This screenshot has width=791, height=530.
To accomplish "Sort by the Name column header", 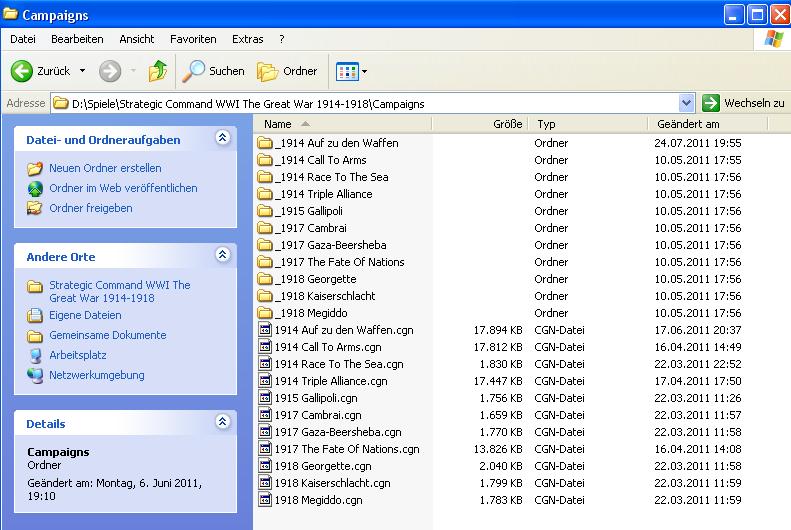I will (x=343, y=124).
